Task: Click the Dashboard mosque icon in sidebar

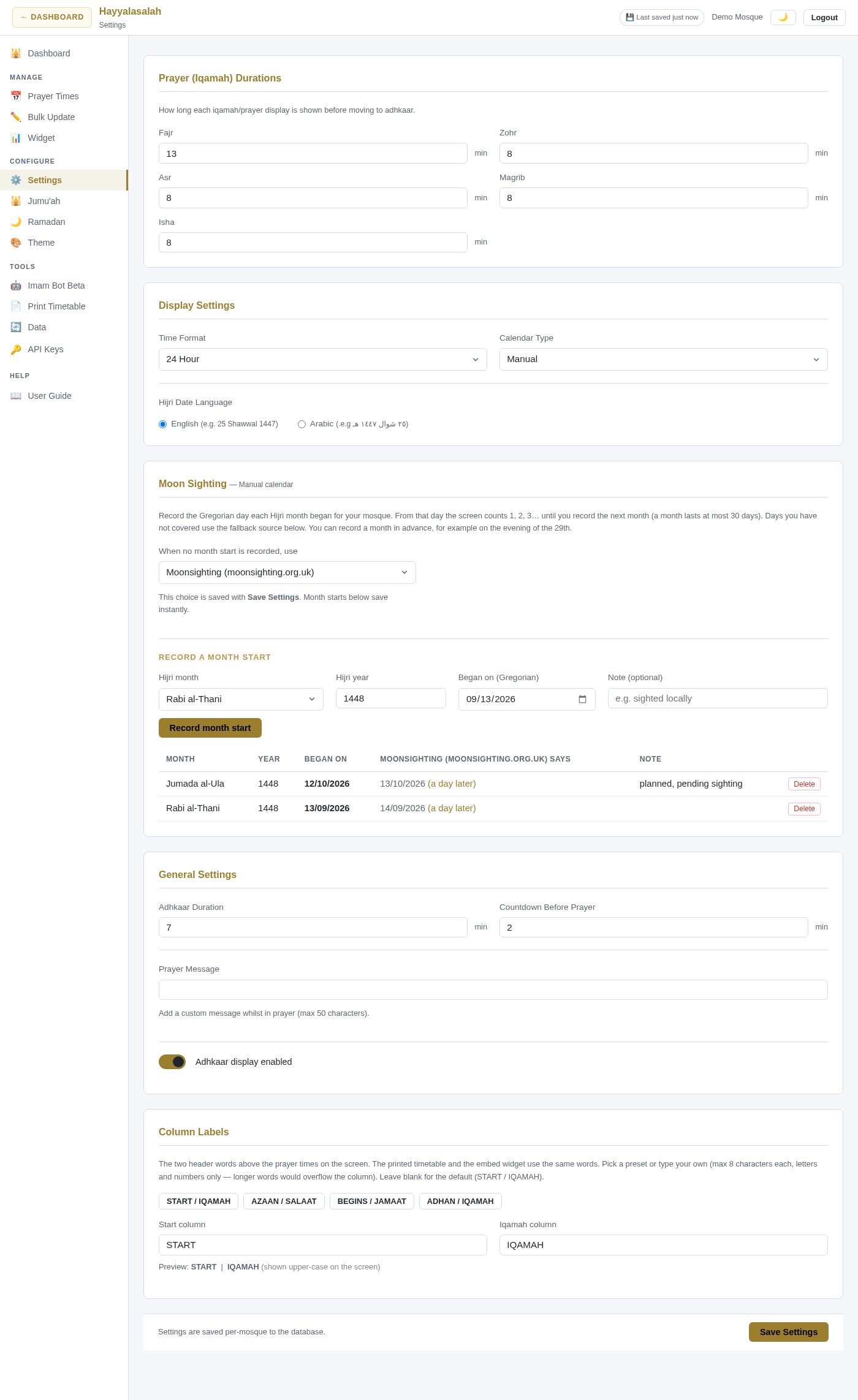Action: coord(16,53)
